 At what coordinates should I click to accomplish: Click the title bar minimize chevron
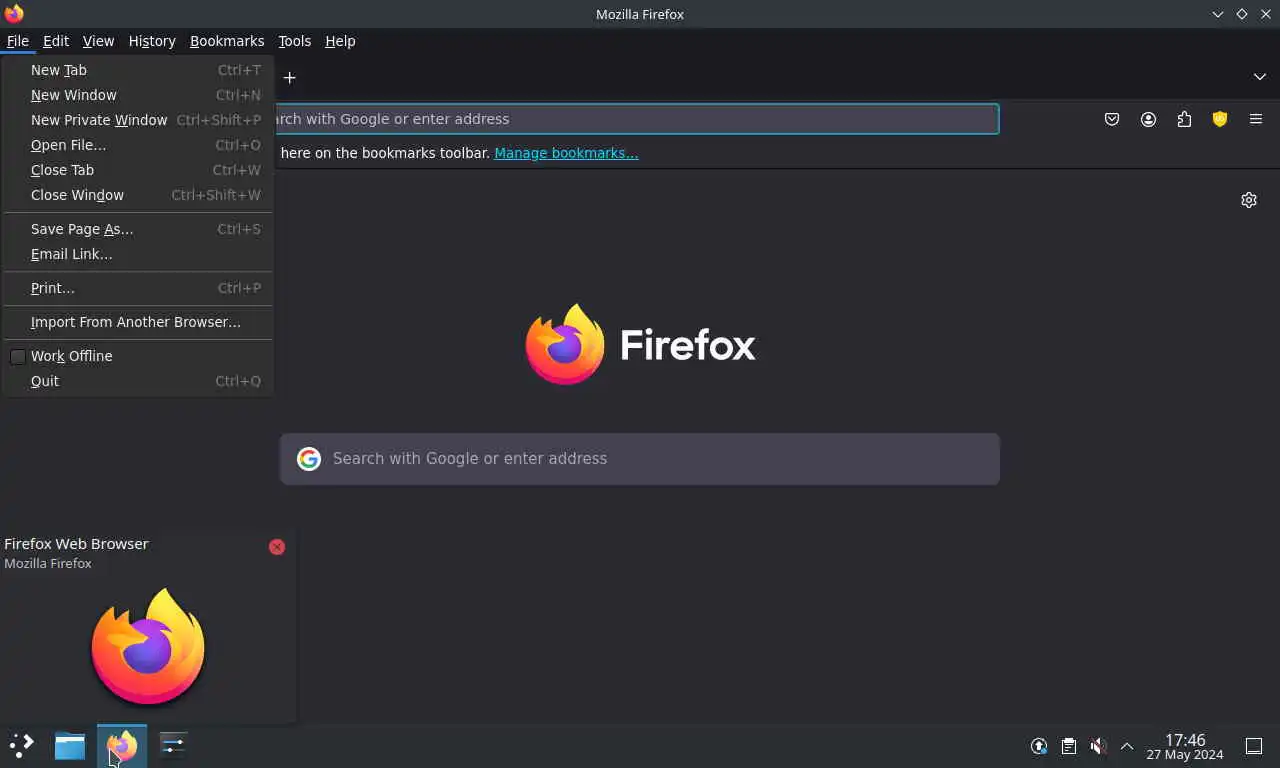tap(1218, 14)
